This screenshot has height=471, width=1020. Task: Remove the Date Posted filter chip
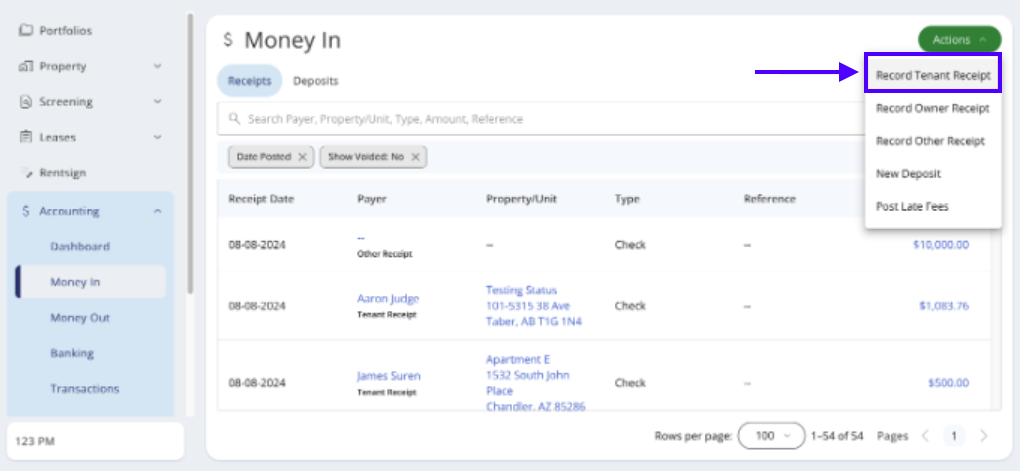[x=302, y=157]
